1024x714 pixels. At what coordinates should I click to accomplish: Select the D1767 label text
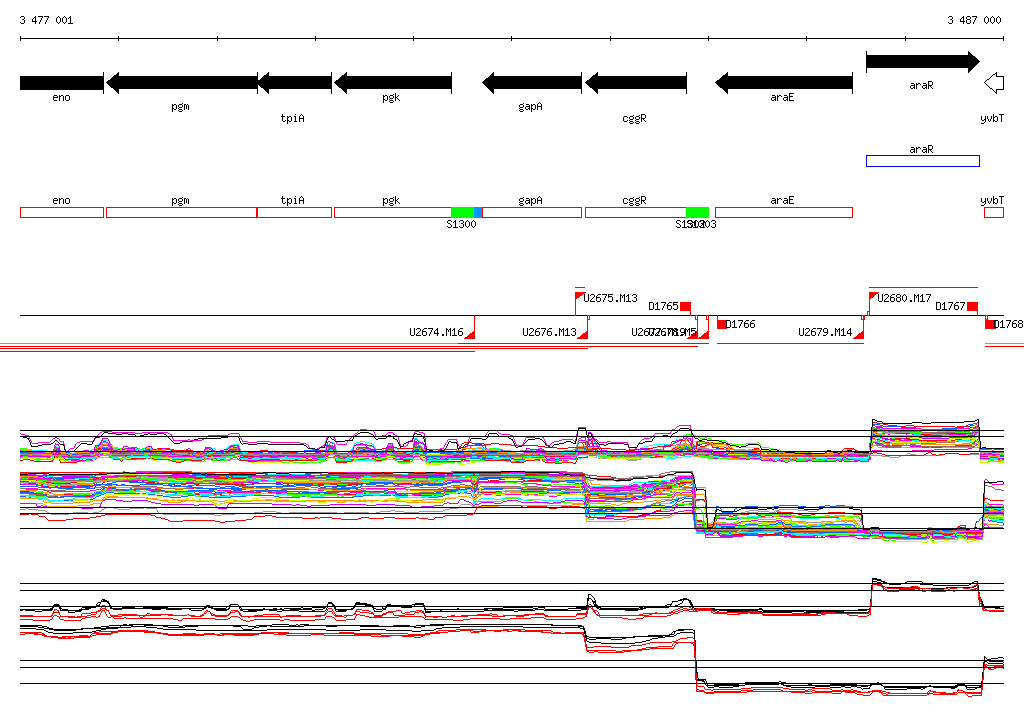click(950, 306)
